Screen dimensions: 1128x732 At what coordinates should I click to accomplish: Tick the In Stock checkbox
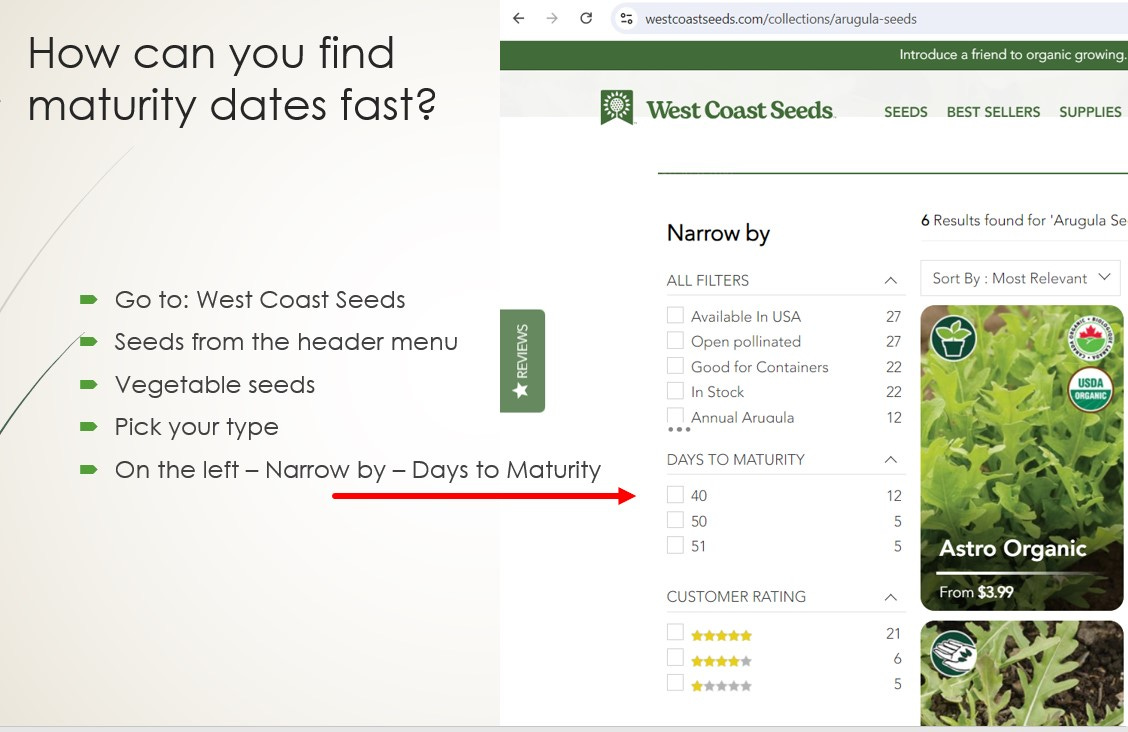click(x=675, y=391)
